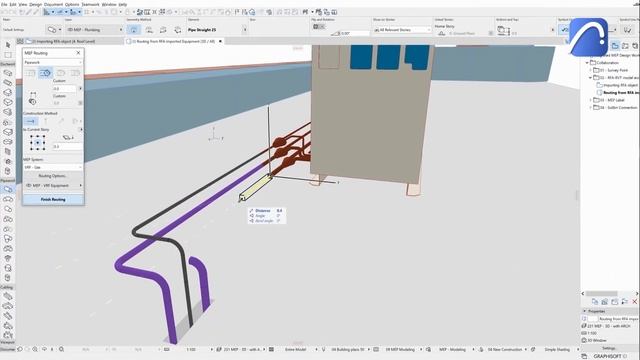Close the 'Routing from RFA imported Equipment' tab
The height and width of the screenshot is (360, 640).
point(221,41)
